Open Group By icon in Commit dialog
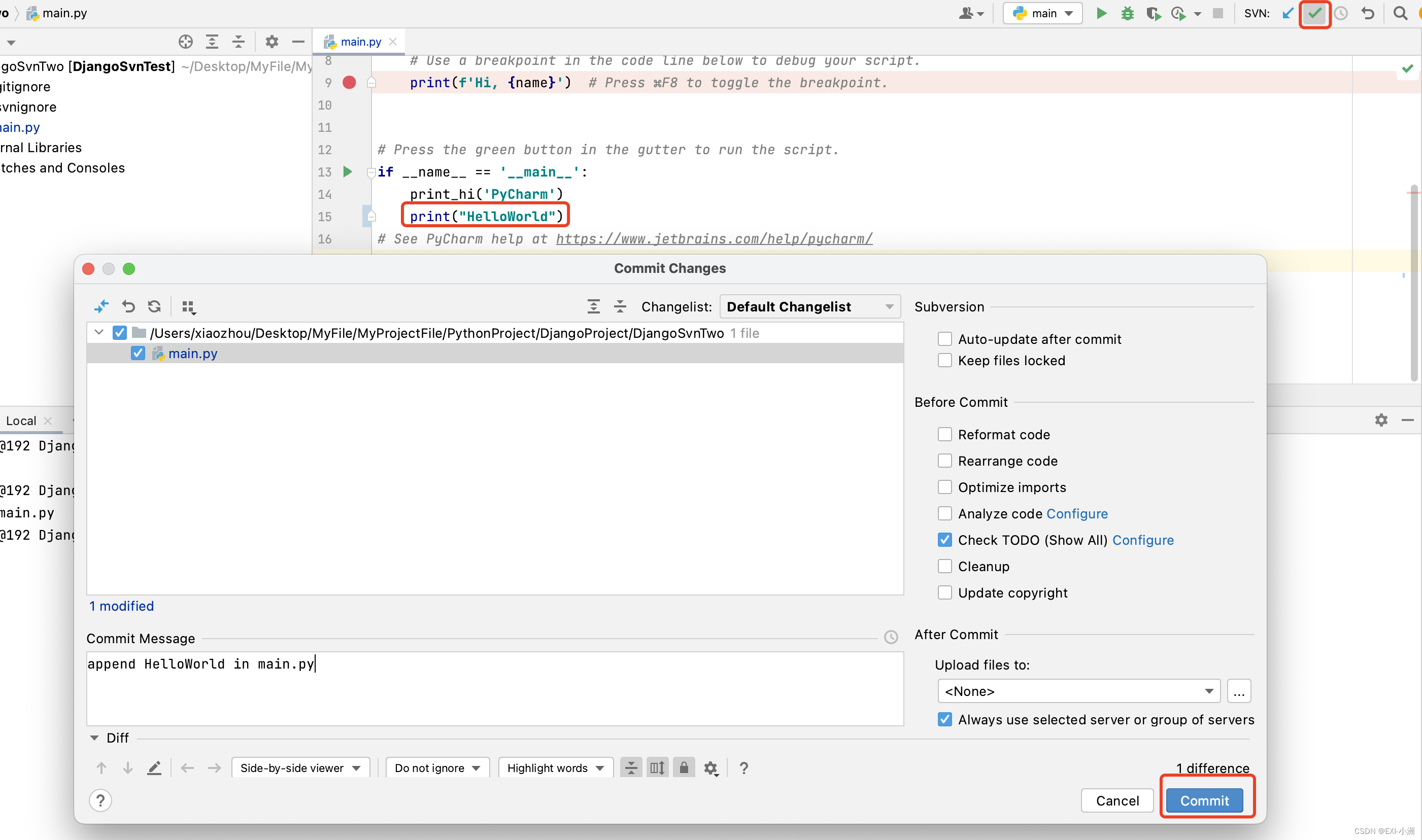 (x=189, y=307)
